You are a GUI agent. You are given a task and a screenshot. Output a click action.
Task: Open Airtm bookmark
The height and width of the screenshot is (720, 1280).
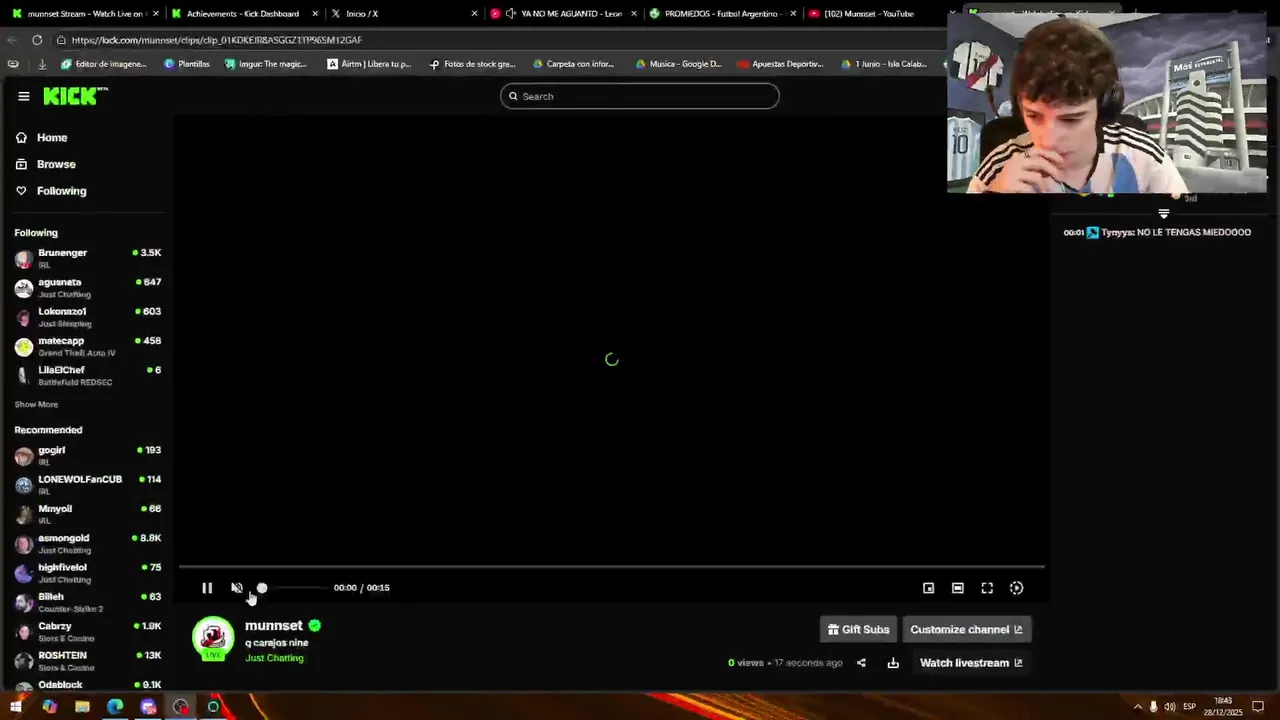[369, 64]
